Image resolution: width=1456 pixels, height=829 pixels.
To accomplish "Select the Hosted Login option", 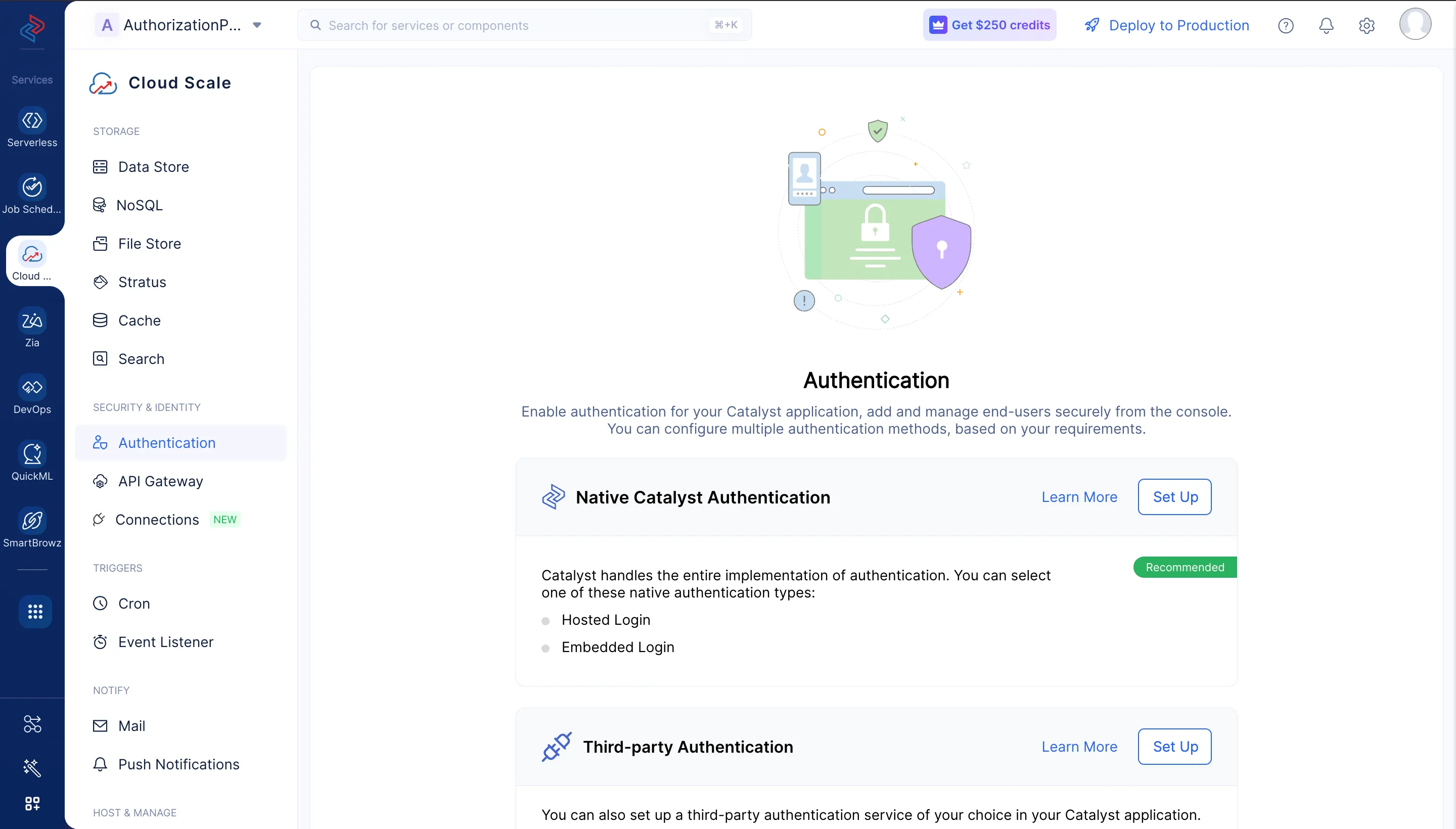I will (605, 620).
